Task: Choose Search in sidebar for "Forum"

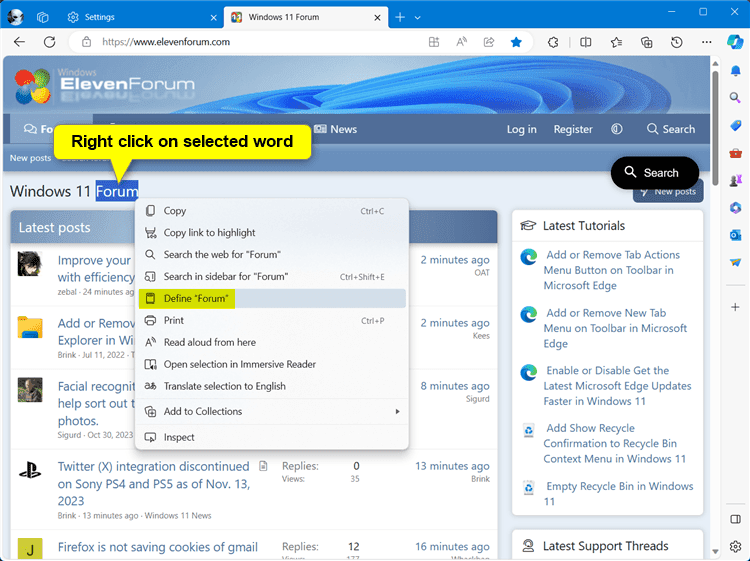Action: click(x=272, y=277)
